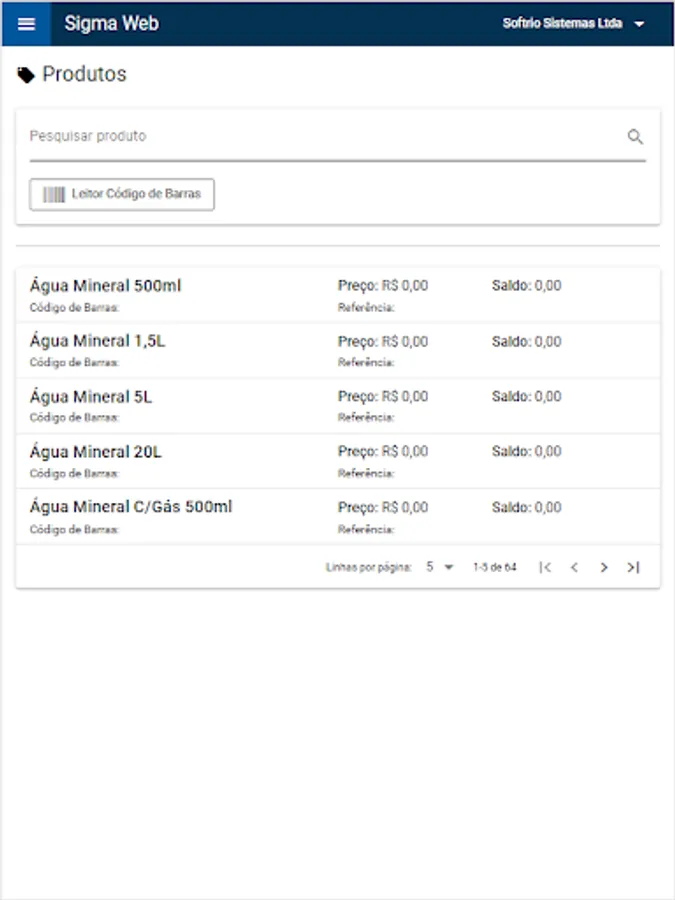
Task: Click the search magnifier icon
Action: (x=635, y=137)
